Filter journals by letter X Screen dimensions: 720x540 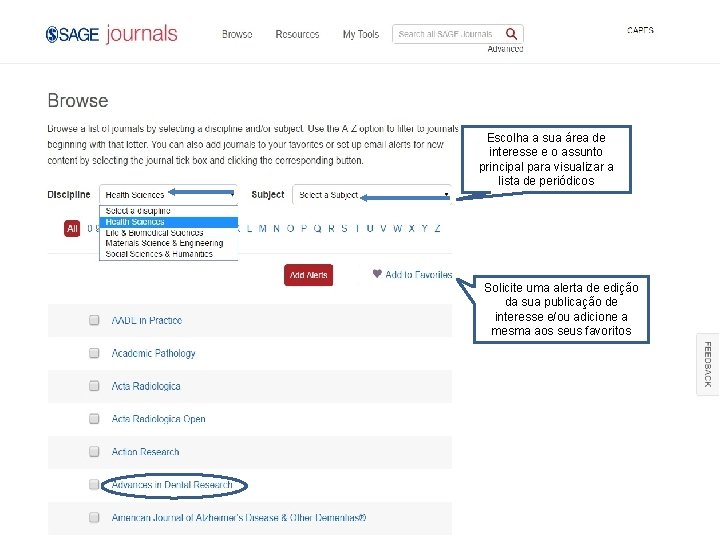(x=411, y=228)
